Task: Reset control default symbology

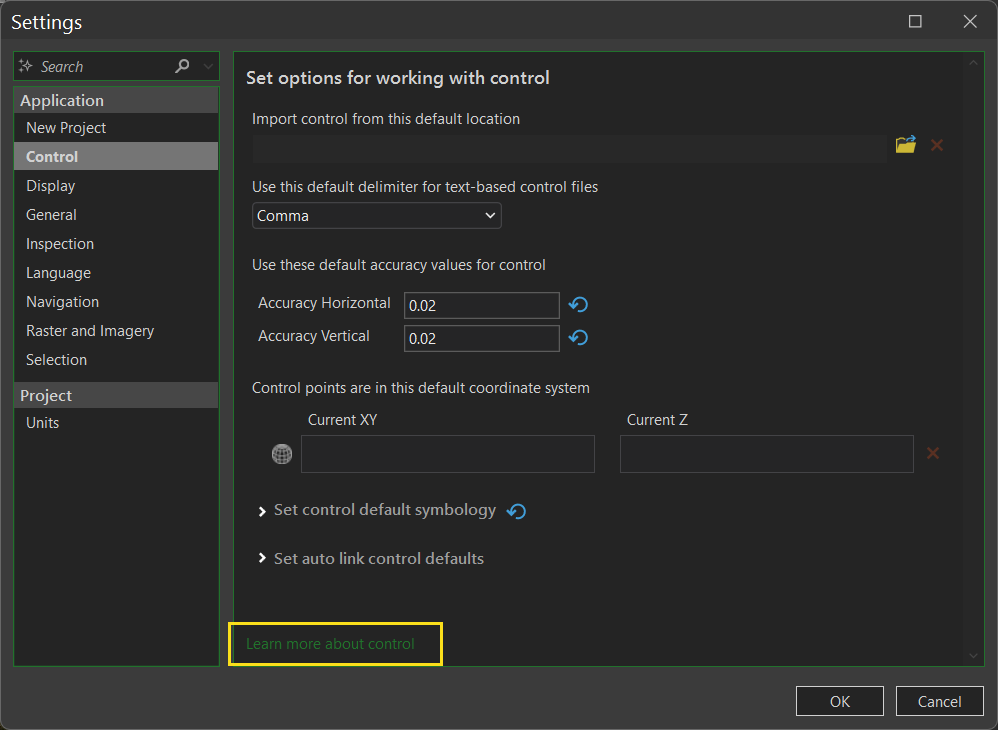Action: click(516, 511)
